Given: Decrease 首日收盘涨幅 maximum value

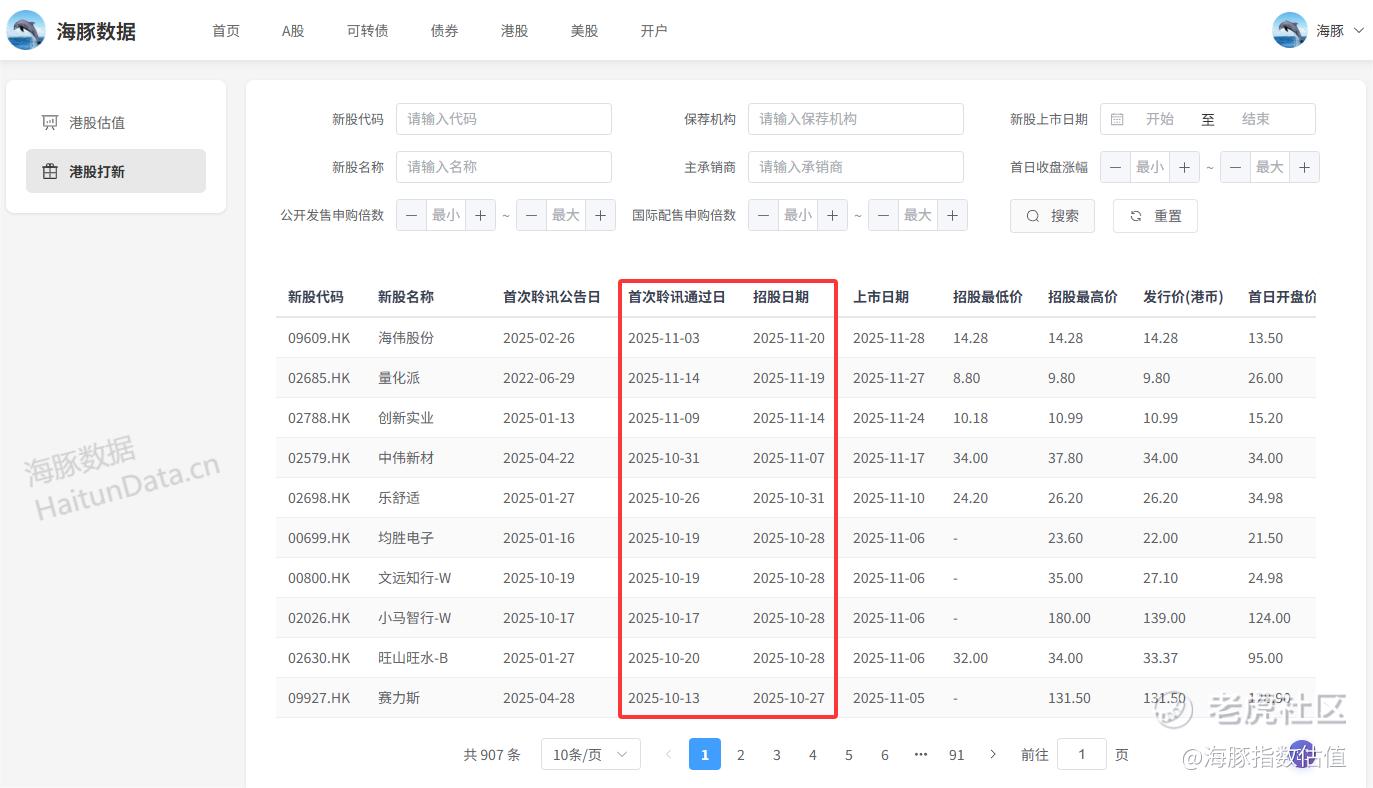Looking at the screenshot, I should (1236, 167).
